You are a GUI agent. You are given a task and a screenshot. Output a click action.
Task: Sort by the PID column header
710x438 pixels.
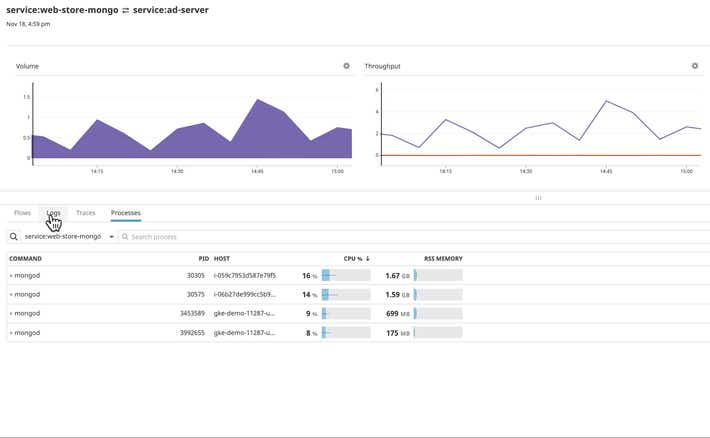pyautogui.click(x=203, y=259)
